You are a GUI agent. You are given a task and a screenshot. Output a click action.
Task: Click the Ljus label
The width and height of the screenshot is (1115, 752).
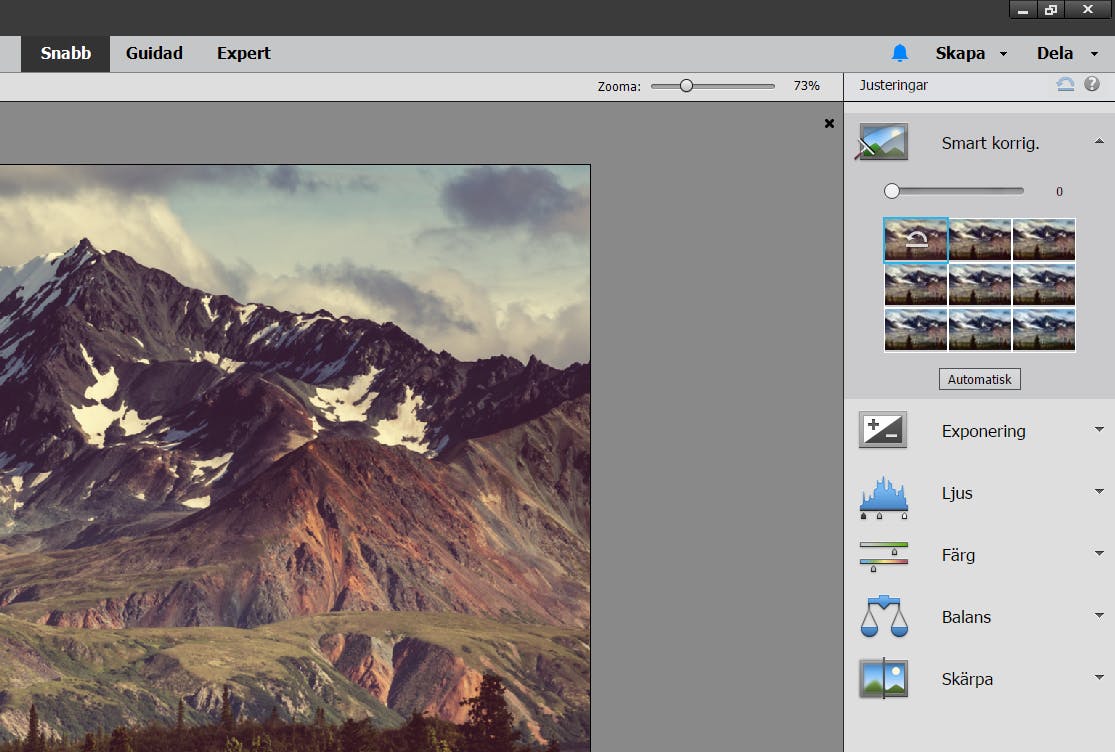pos(957,493)
